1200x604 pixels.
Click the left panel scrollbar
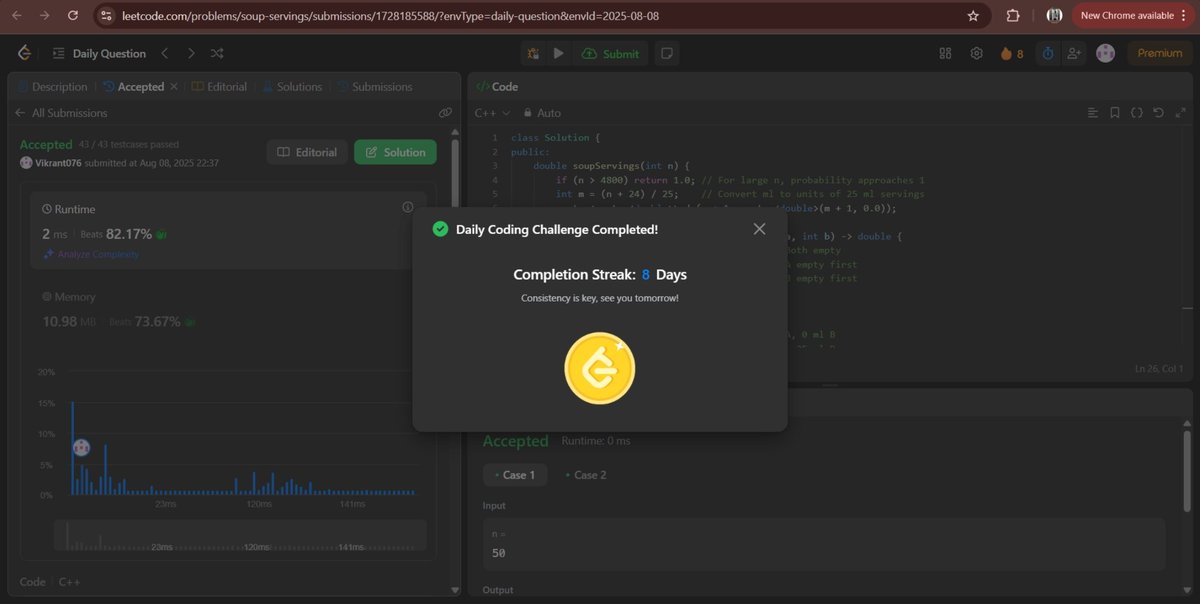pos(456,175)
